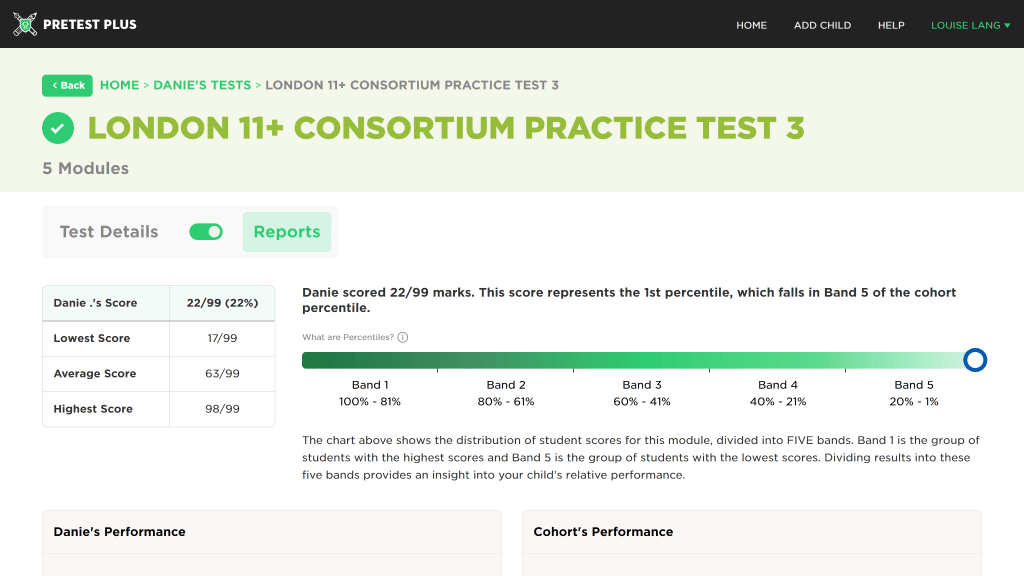1024x576 pixels.
Task: Click the Average Score value 63/99
Action: (x=222, y=373)
